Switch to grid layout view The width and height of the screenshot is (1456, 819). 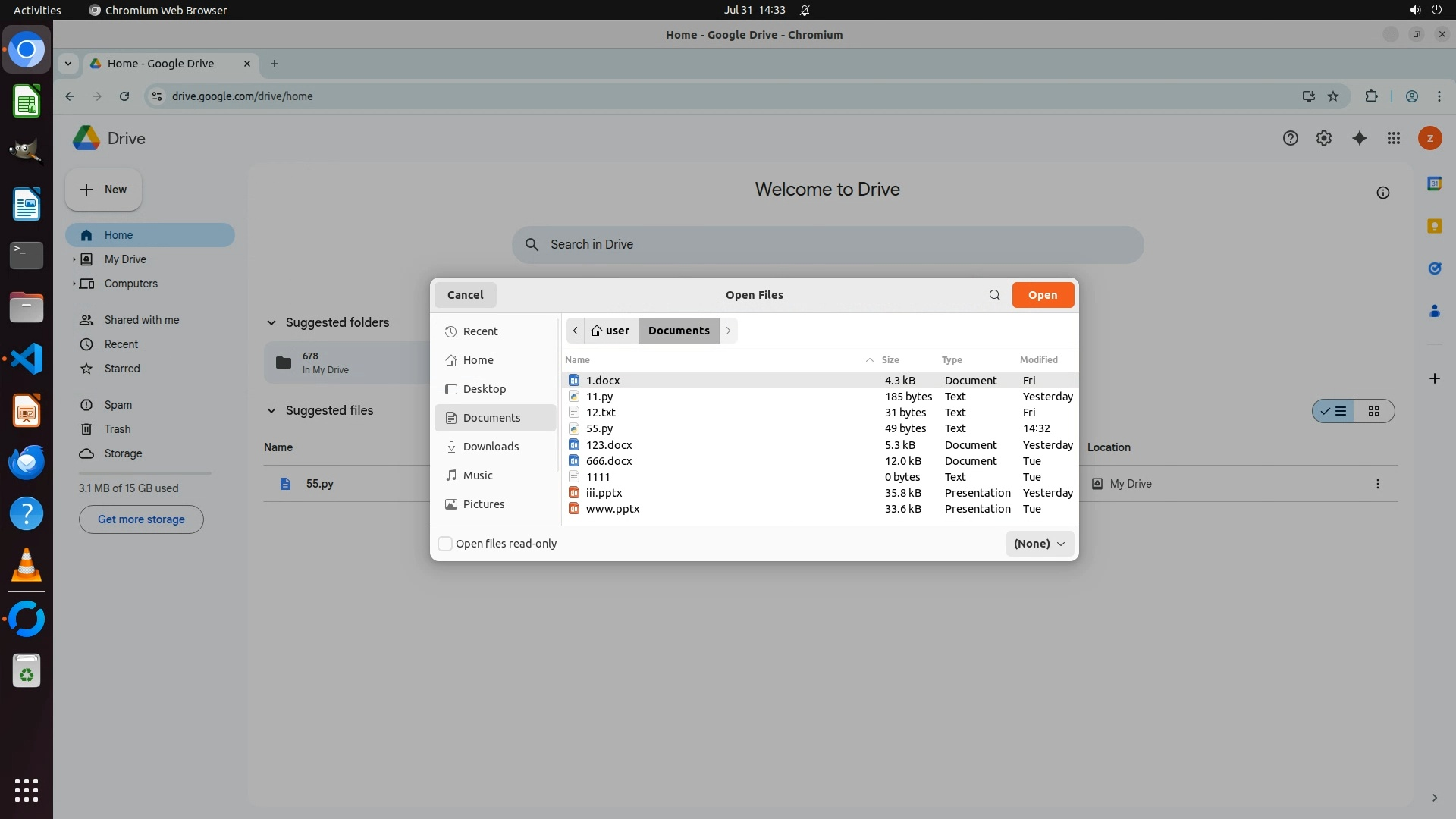(x=1373, y=411)
